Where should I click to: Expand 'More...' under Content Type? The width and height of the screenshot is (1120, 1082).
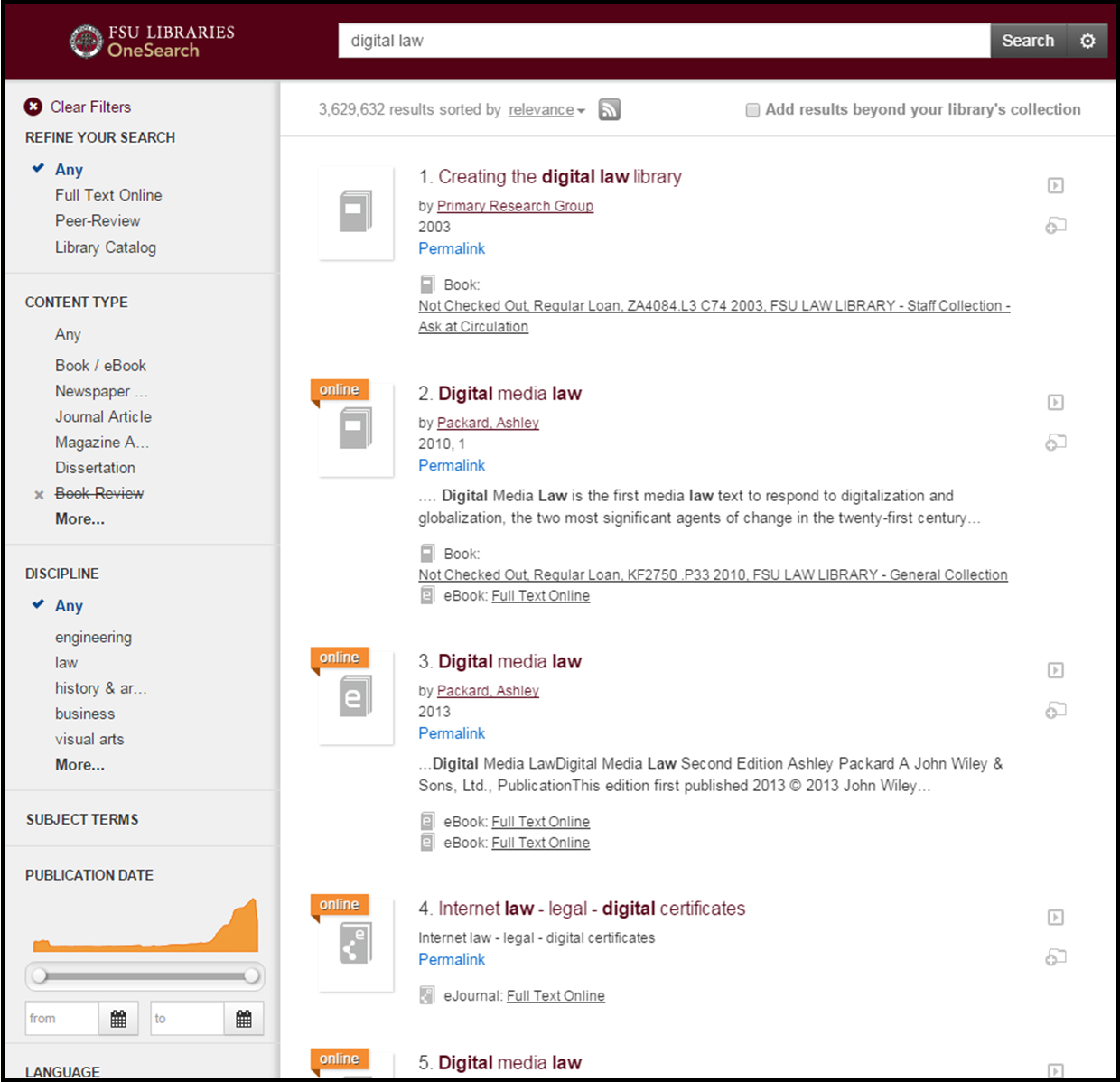[x=79, y=518]
